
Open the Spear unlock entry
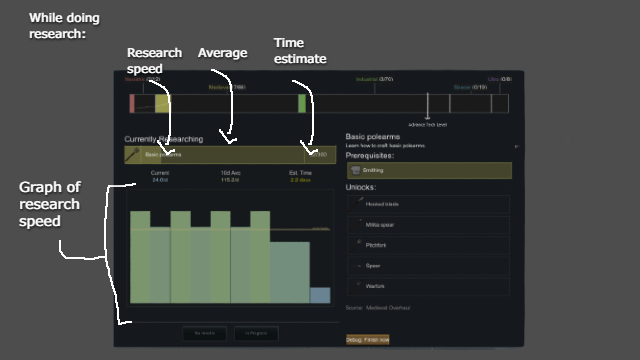click(428, 266)
